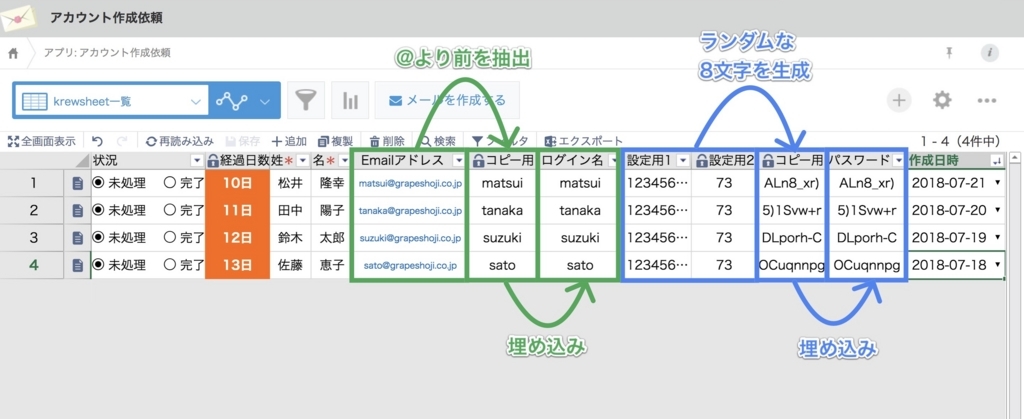Open record detail icon for row 2
Viewport: 1024px width, 419px height.
(77, 210)
